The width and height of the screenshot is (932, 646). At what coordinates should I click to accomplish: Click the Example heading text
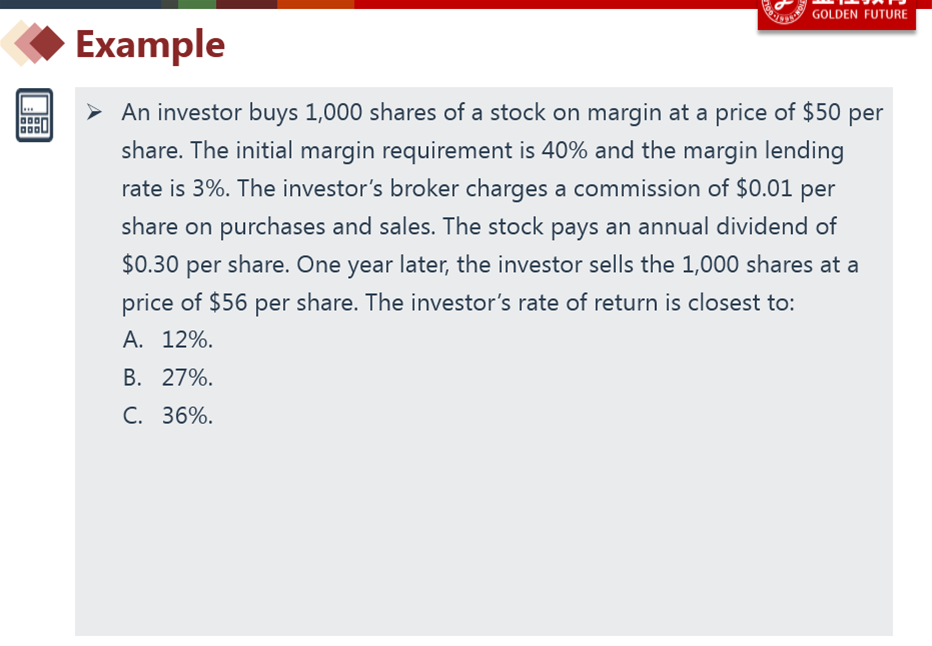(150, 45)
